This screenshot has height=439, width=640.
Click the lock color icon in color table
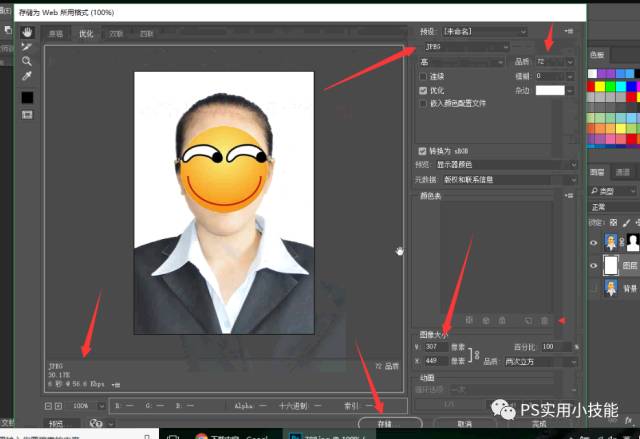(502, 321)
